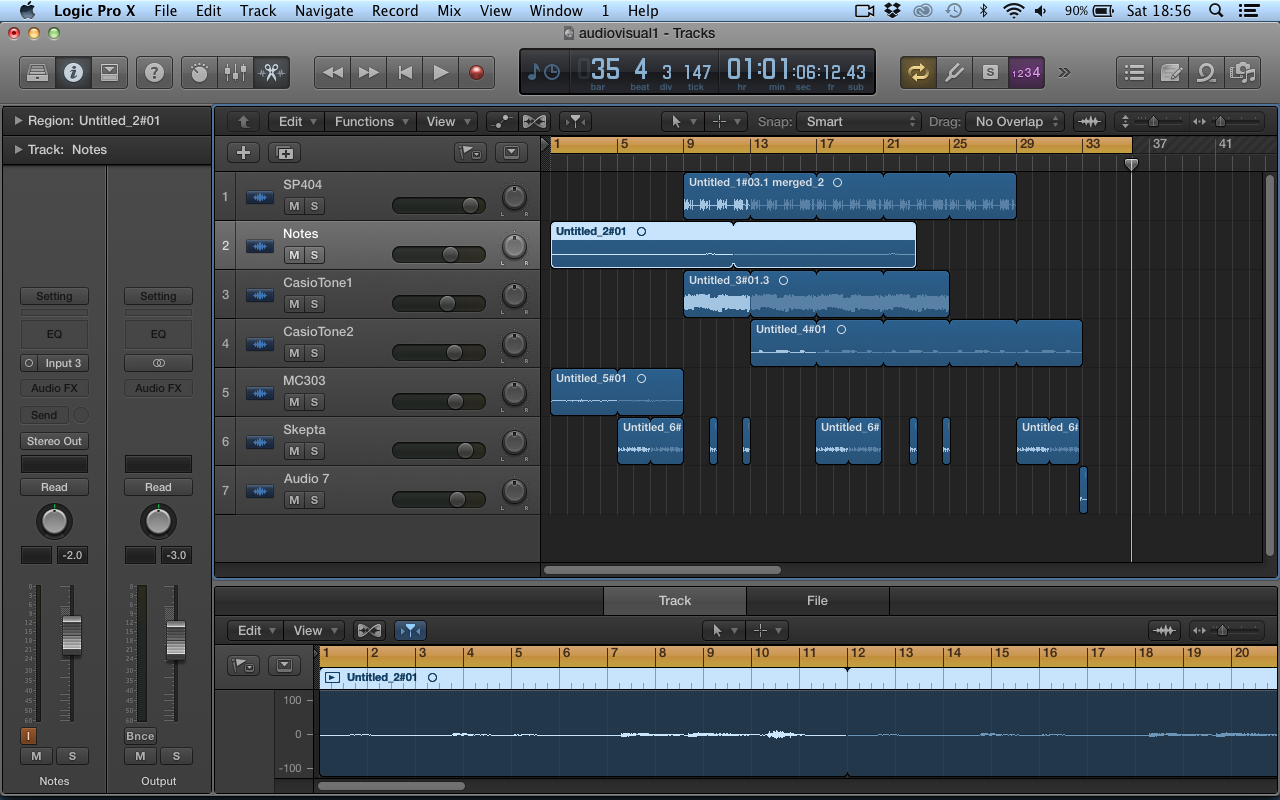Image resolution: width=1280 pixels, height=800 pixels.
Task: Open the Tracks View dropdown menu
Action: [x=448, y=122]
